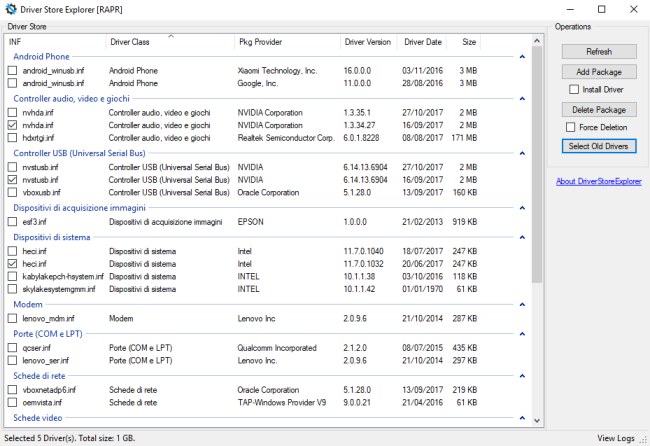Image resolution: width=650 pixels, height=446 pixels.
Task: Click the vertical scrollbar thumb
Action: coord(537,164)
